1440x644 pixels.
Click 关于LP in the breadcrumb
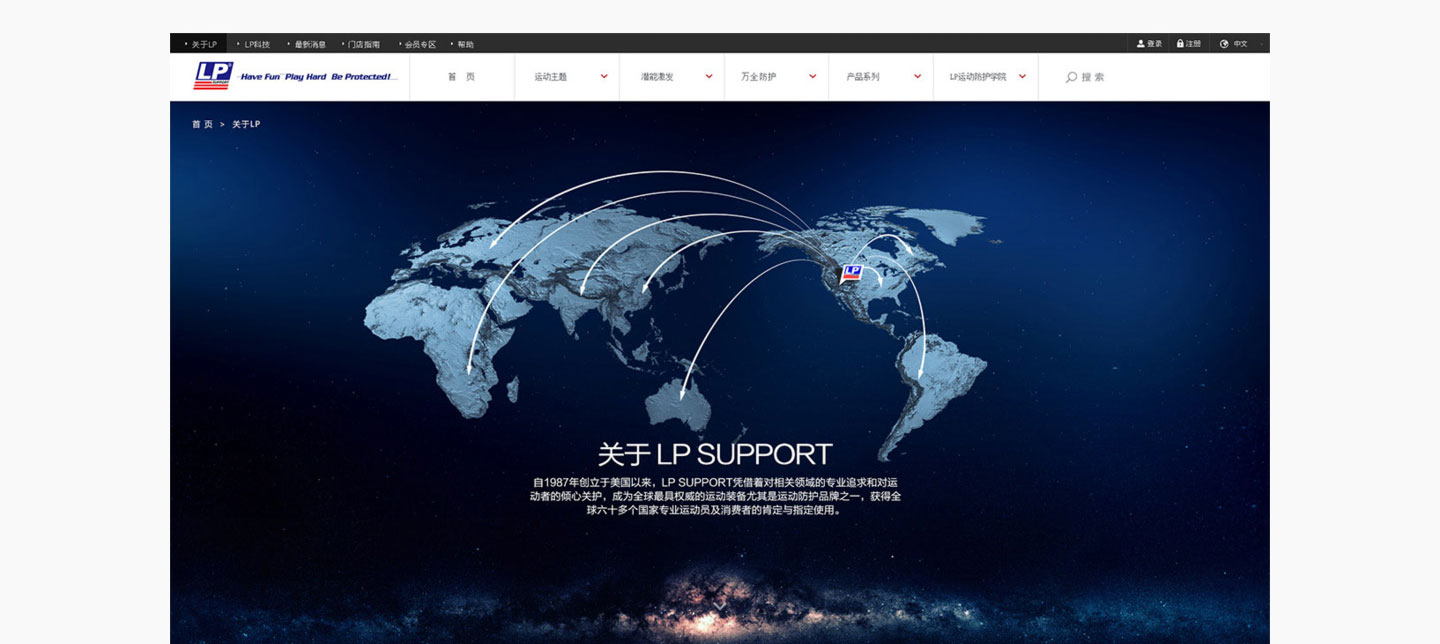coord(246,124)
